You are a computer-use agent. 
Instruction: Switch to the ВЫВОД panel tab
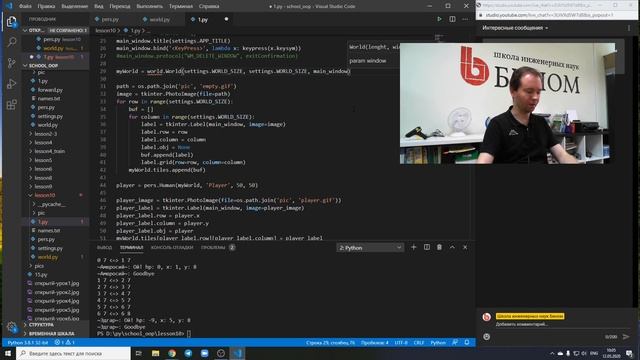tap(104, 247)
